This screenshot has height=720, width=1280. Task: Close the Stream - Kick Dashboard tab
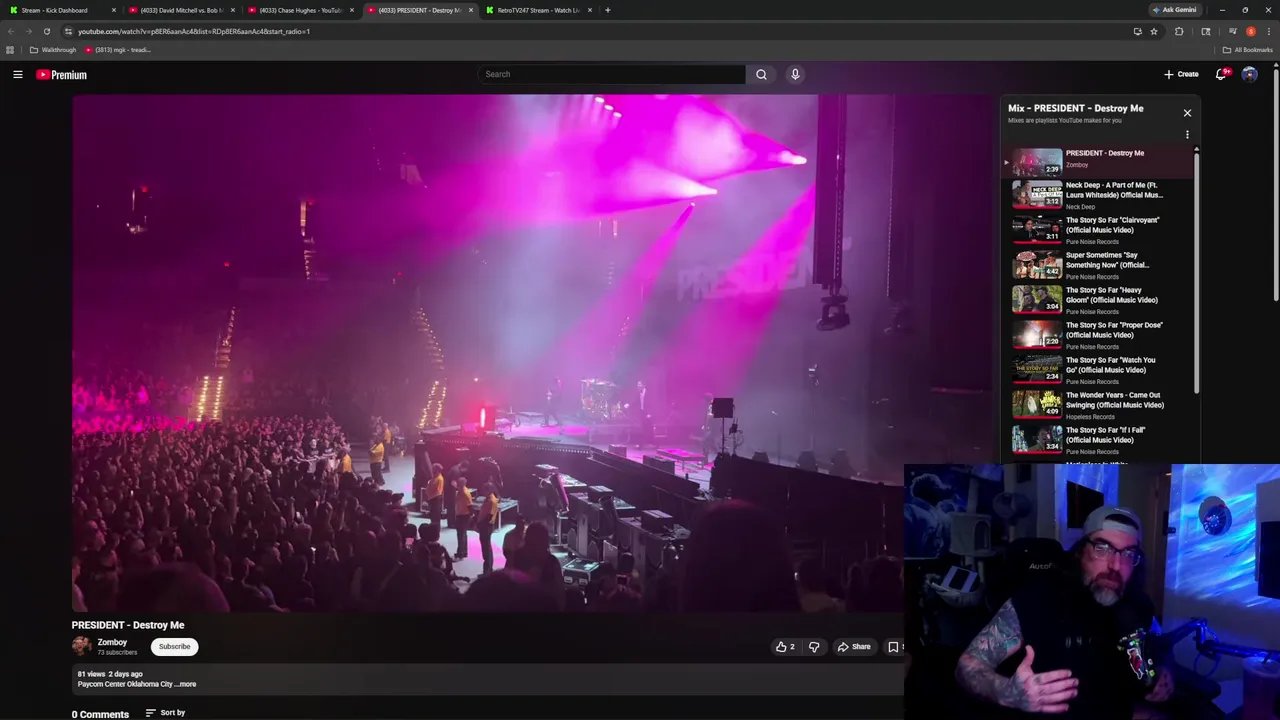113,10
